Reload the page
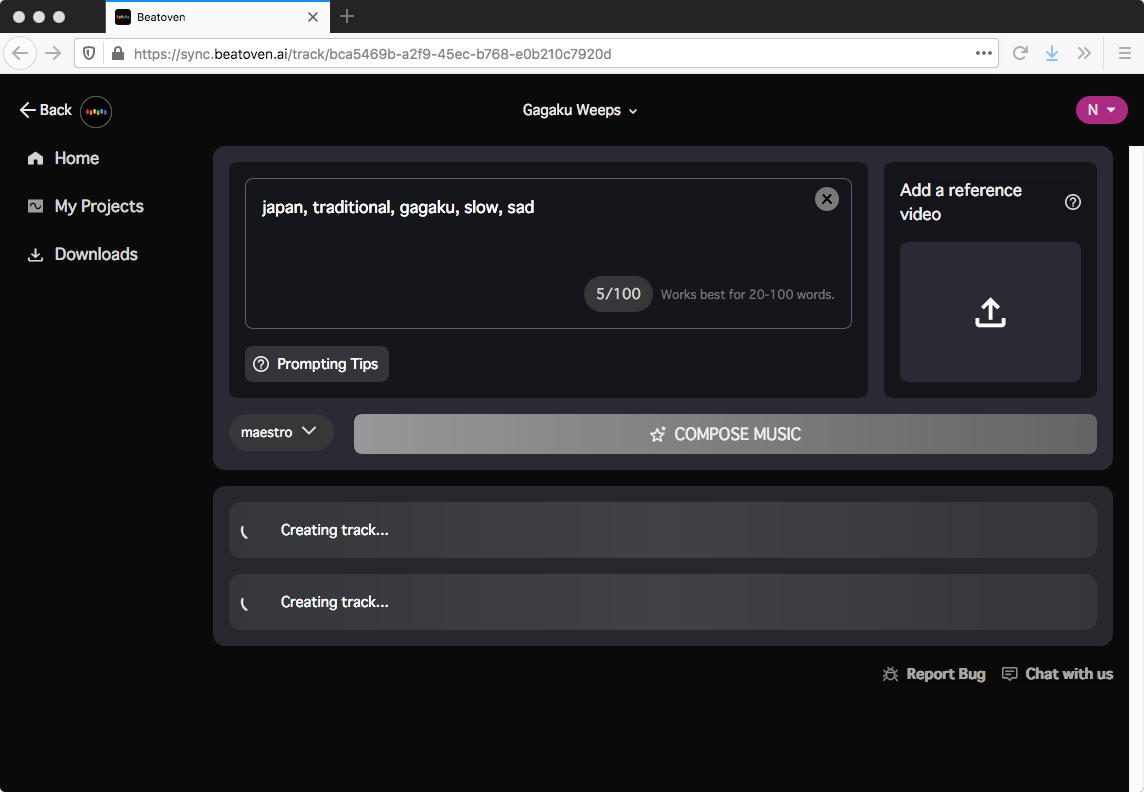 (x=1020, y=53)
